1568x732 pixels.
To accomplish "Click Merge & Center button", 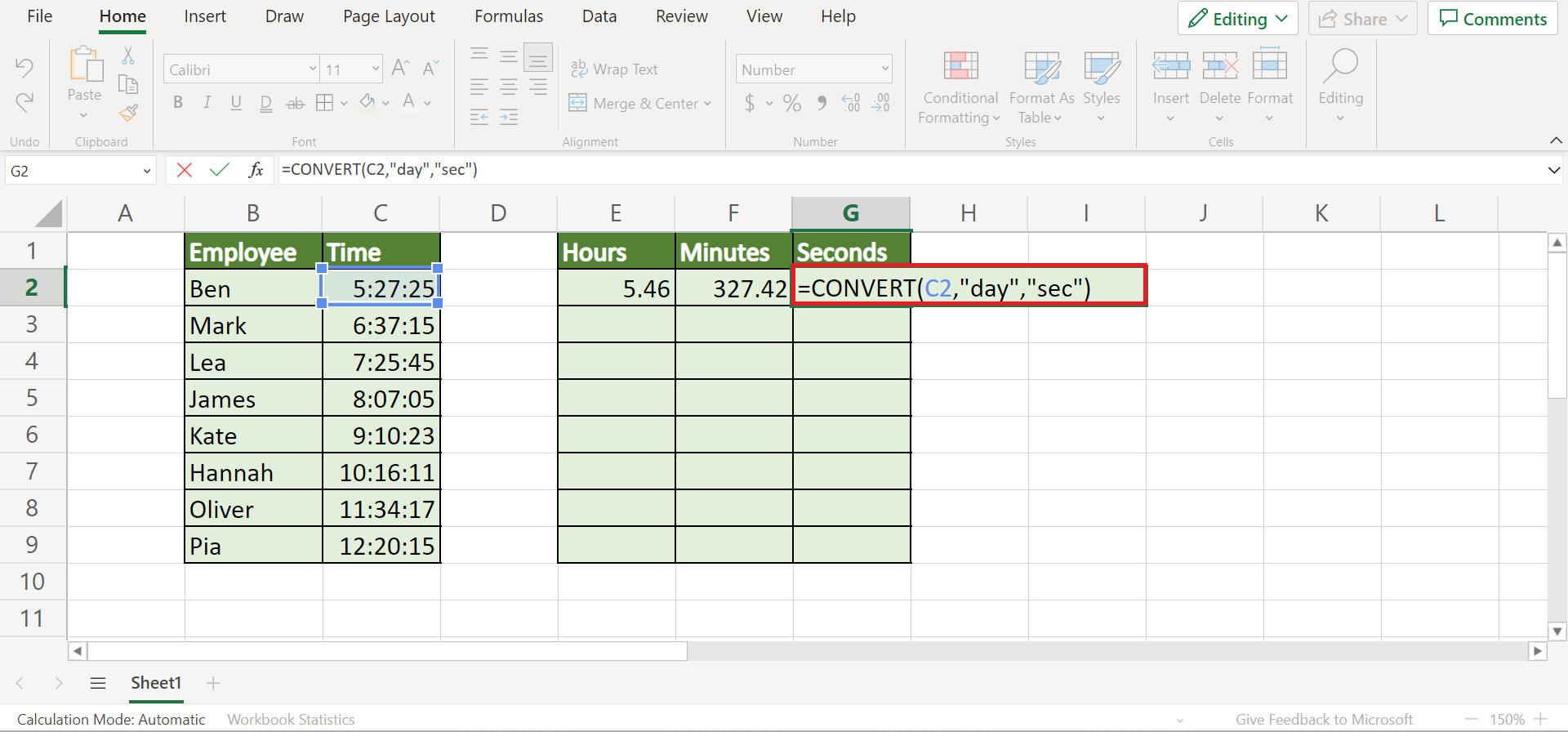I will 640,103.
